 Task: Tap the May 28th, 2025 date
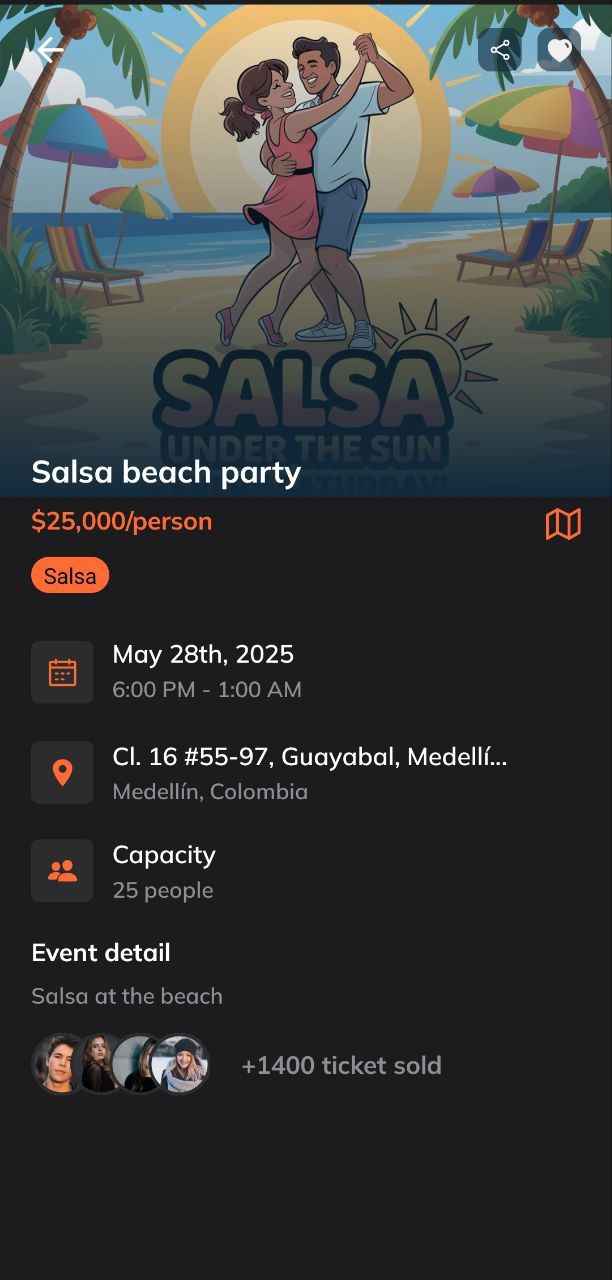pyautogui.click(x=203, y=655)
